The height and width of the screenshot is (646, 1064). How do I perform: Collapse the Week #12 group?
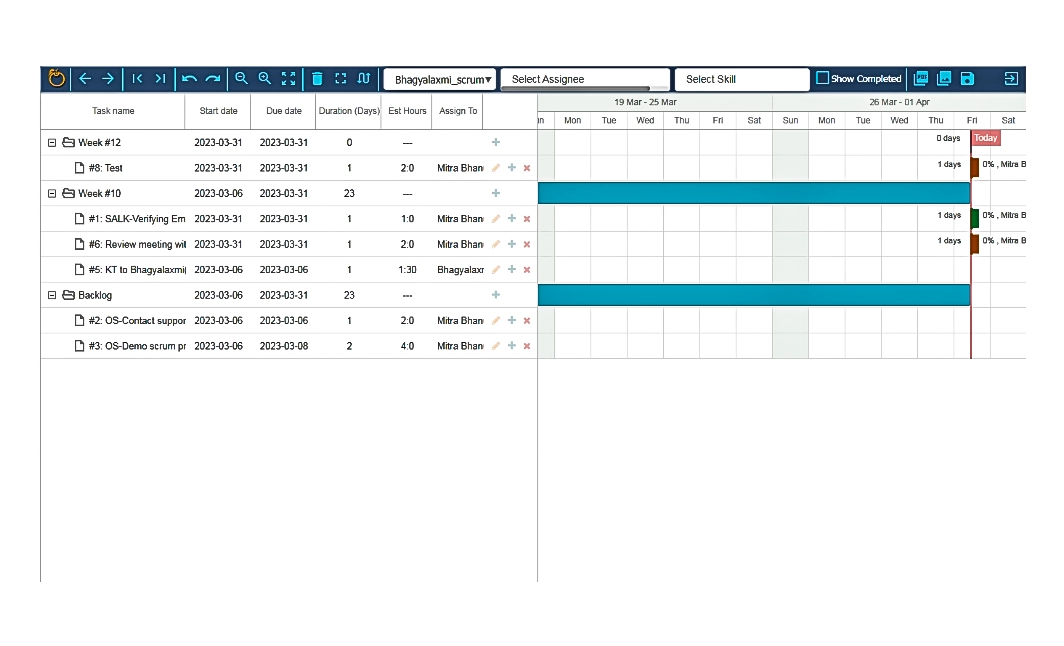(51, 142)
